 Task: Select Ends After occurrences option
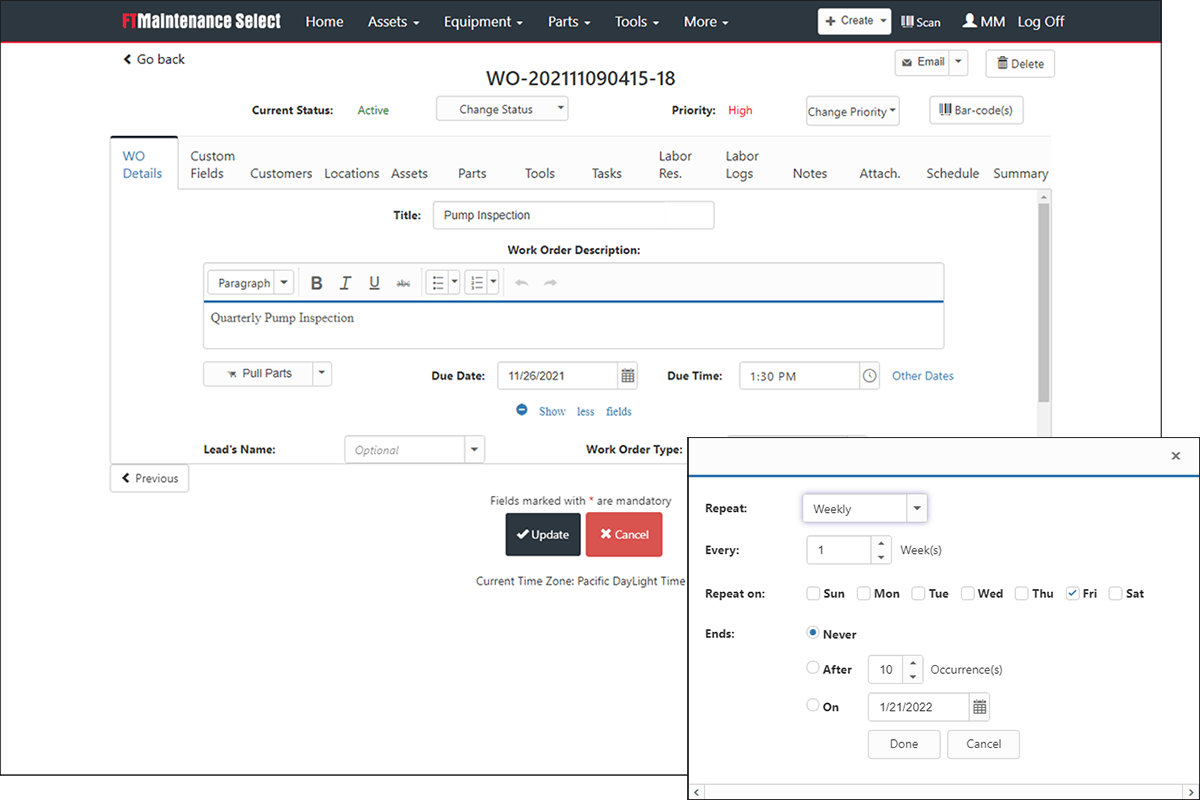[813, 668]
